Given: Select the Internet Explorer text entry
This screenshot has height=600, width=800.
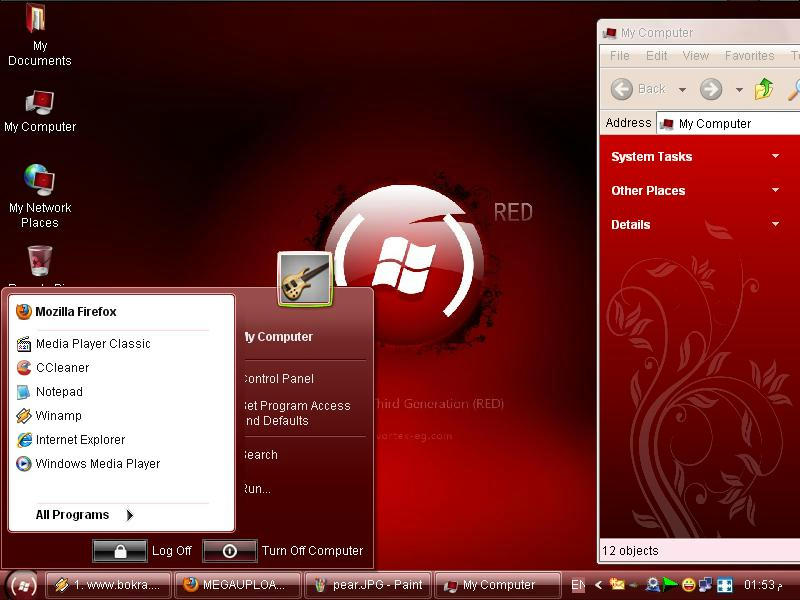Looking at the screenshot, I should coord(81,440).
